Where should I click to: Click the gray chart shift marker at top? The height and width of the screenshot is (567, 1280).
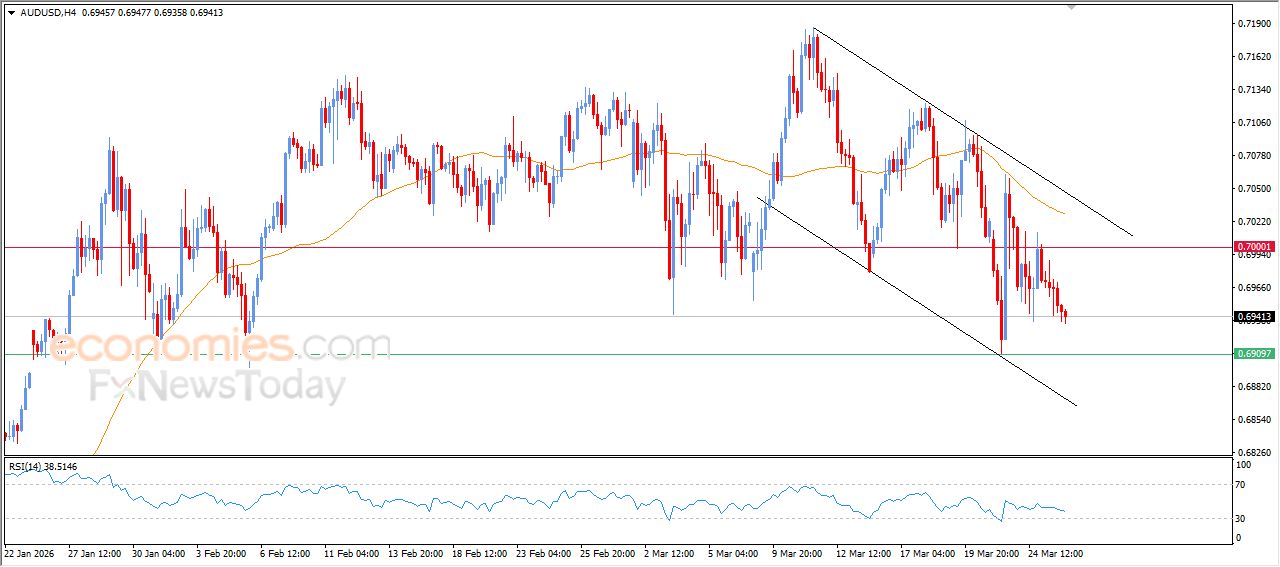tap(1072, 6)
